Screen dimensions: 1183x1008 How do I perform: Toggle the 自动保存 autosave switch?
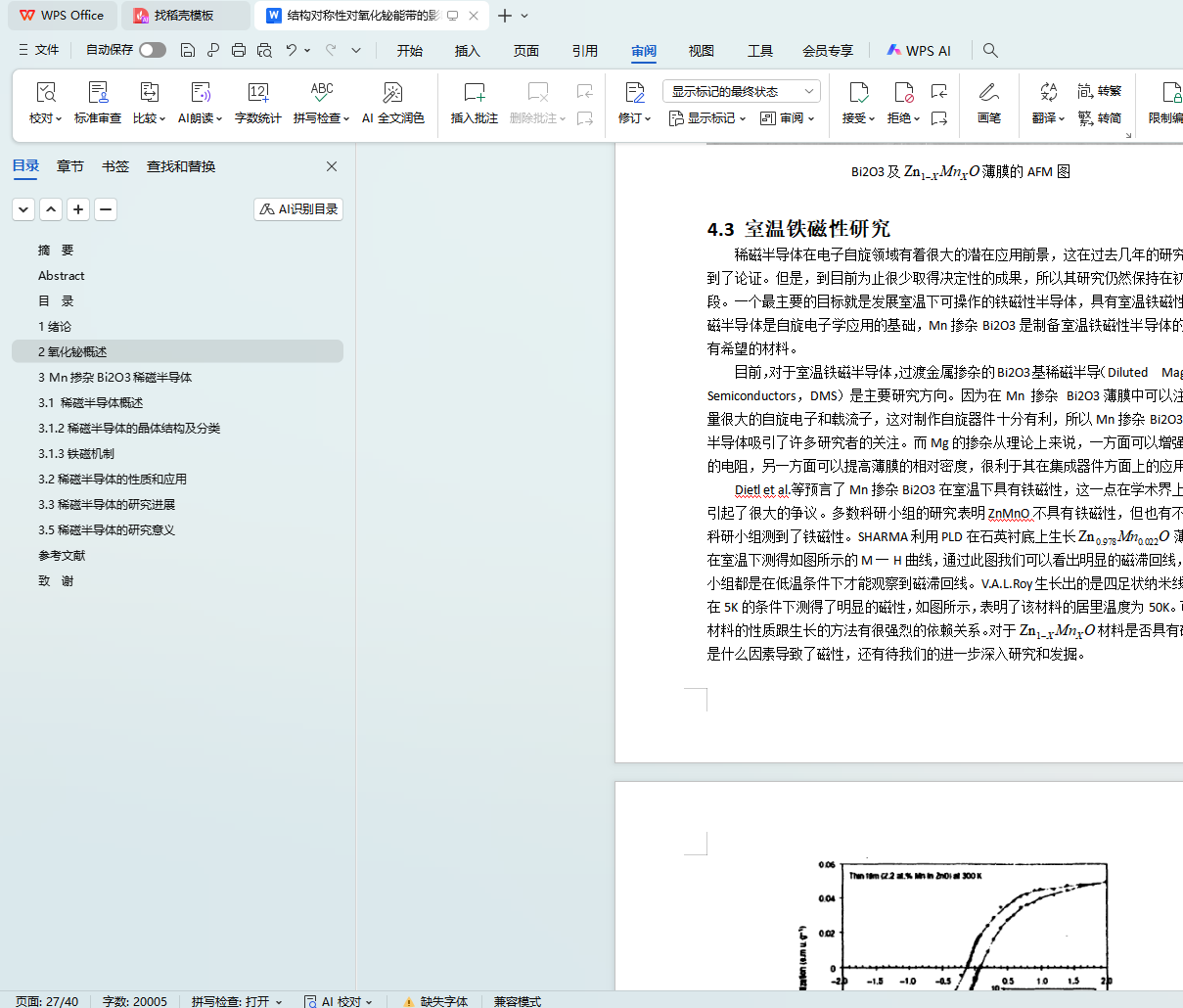coord(152,50)
